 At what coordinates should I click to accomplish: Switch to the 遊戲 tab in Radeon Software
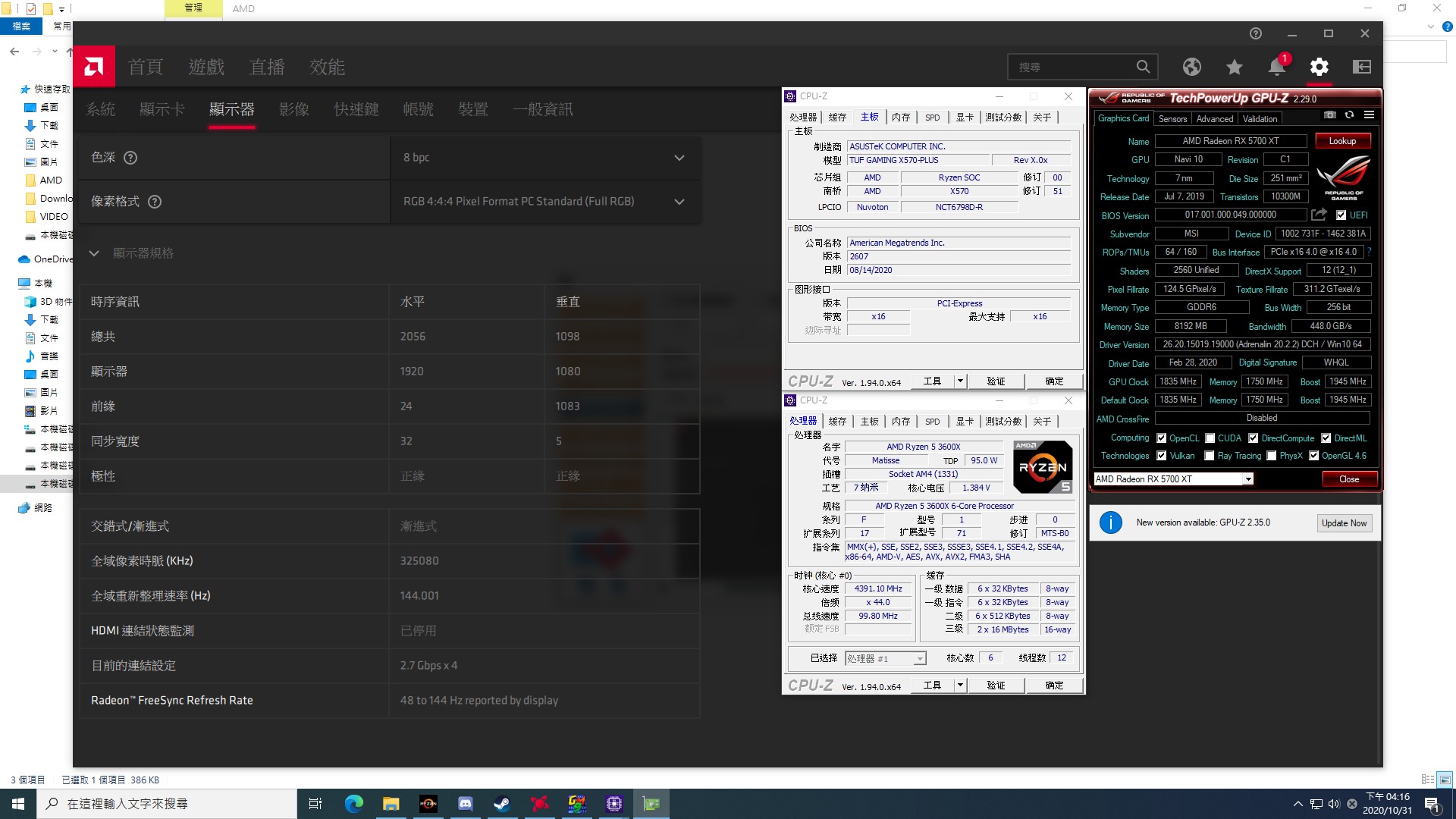206,67
